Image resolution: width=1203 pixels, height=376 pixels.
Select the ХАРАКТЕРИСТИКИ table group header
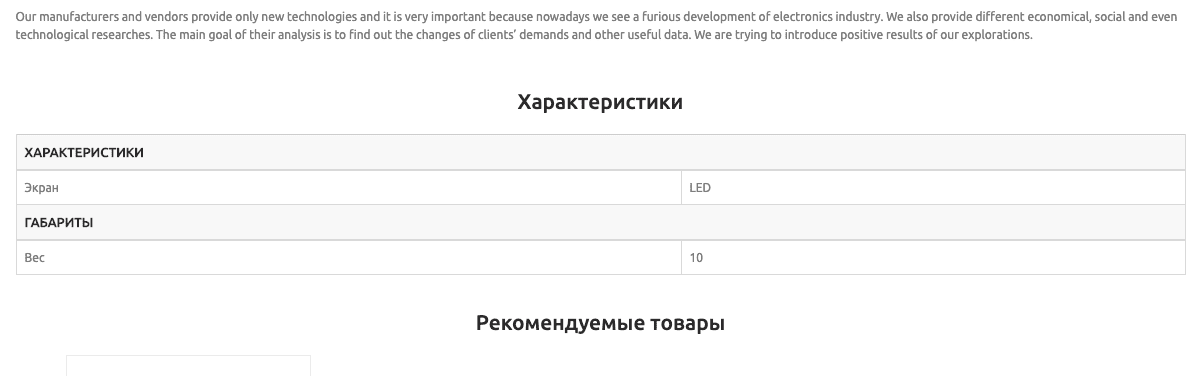tap(601, 153)
